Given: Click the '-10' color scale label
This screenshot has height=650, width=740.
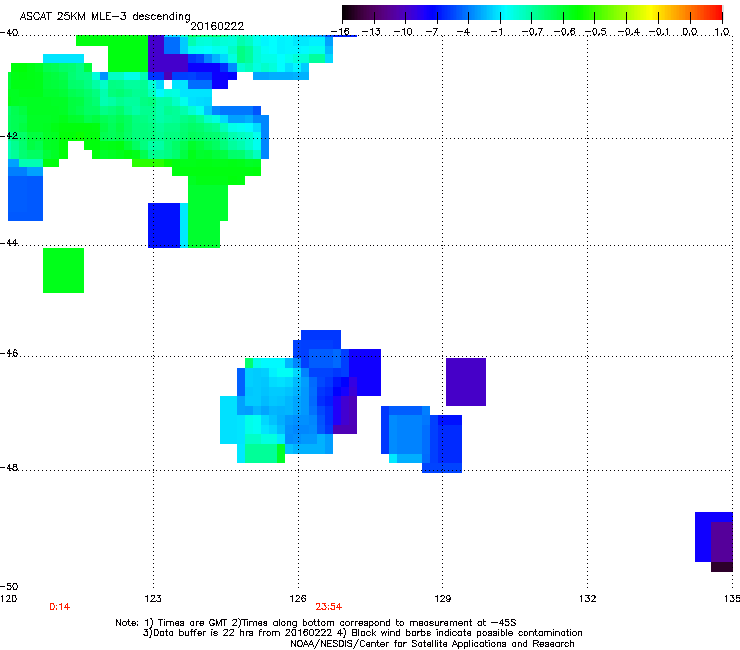Looking at the screenshot, I should click(x=403, y=32).
